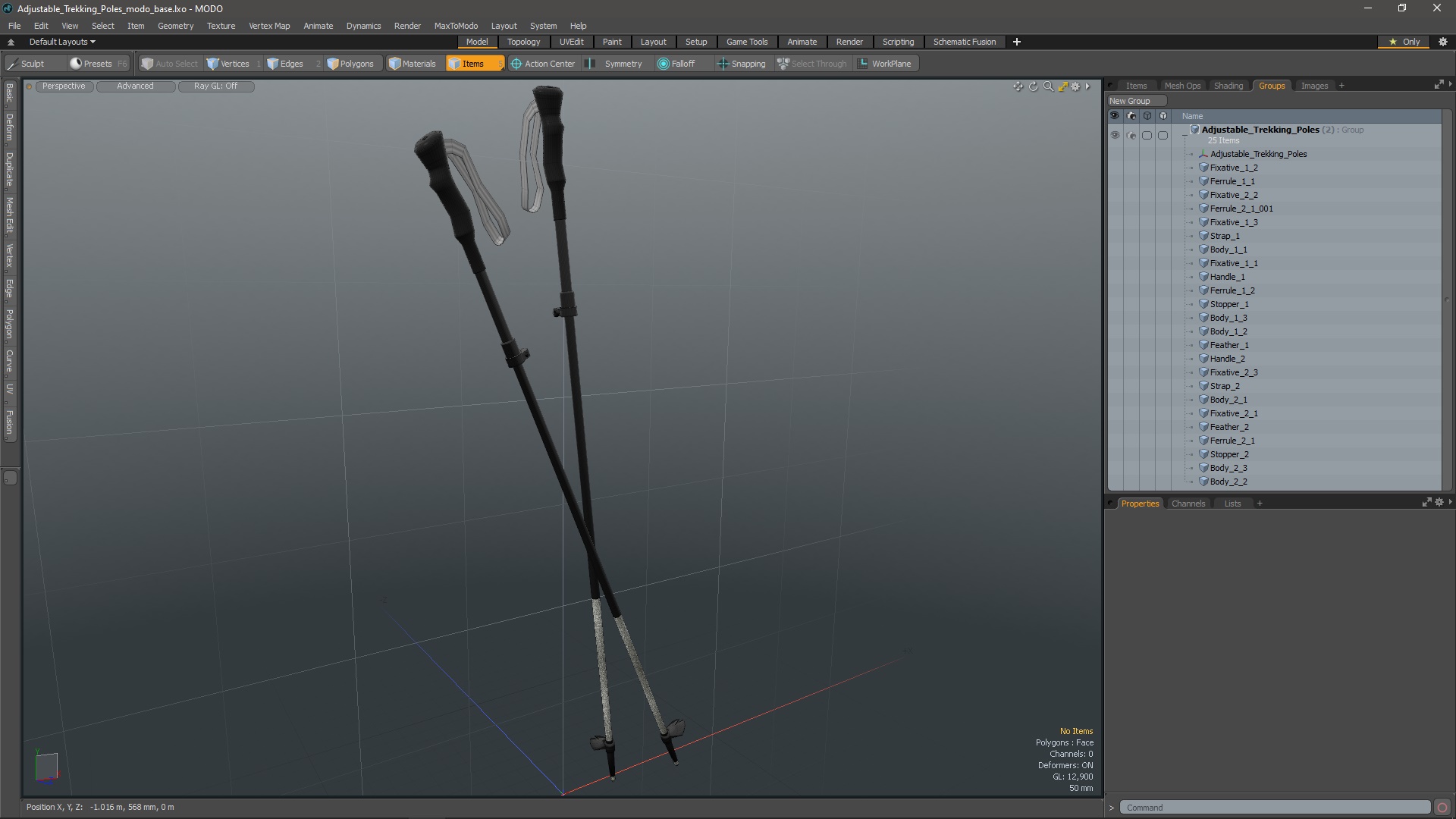
Task: Toggle the second checkbox of the group row
Action: (x=1163, y=135)
